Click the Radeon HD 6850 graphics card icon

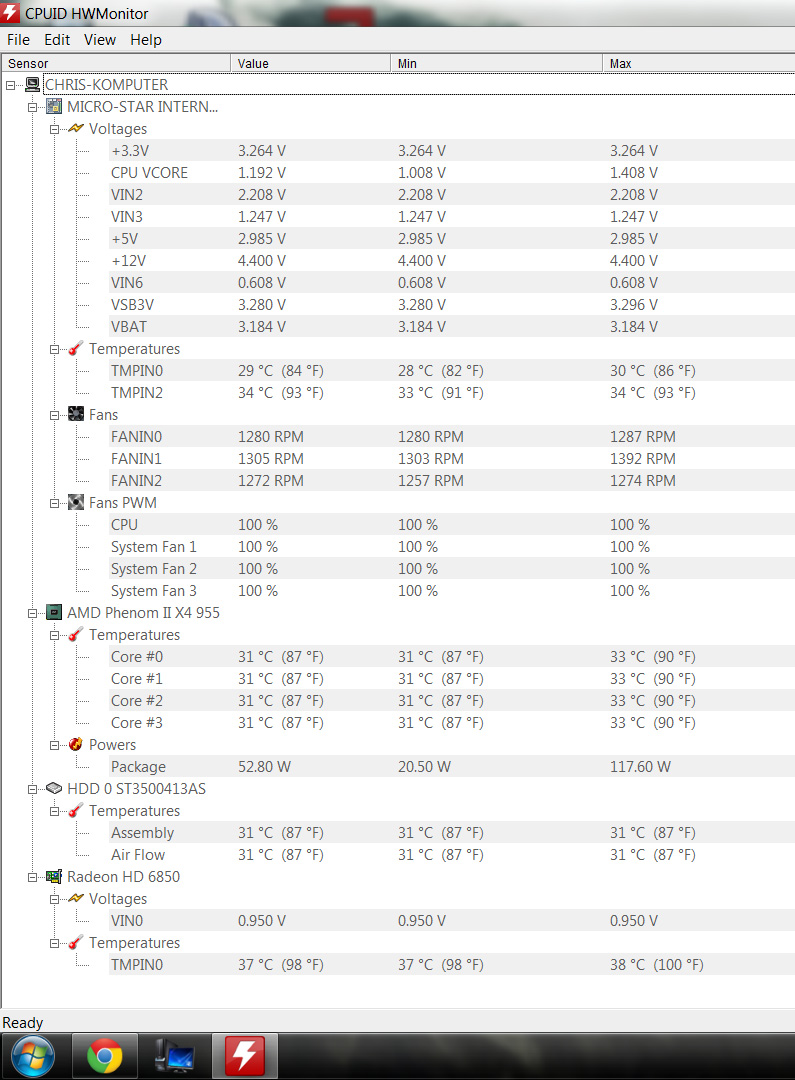pos(54,877)
